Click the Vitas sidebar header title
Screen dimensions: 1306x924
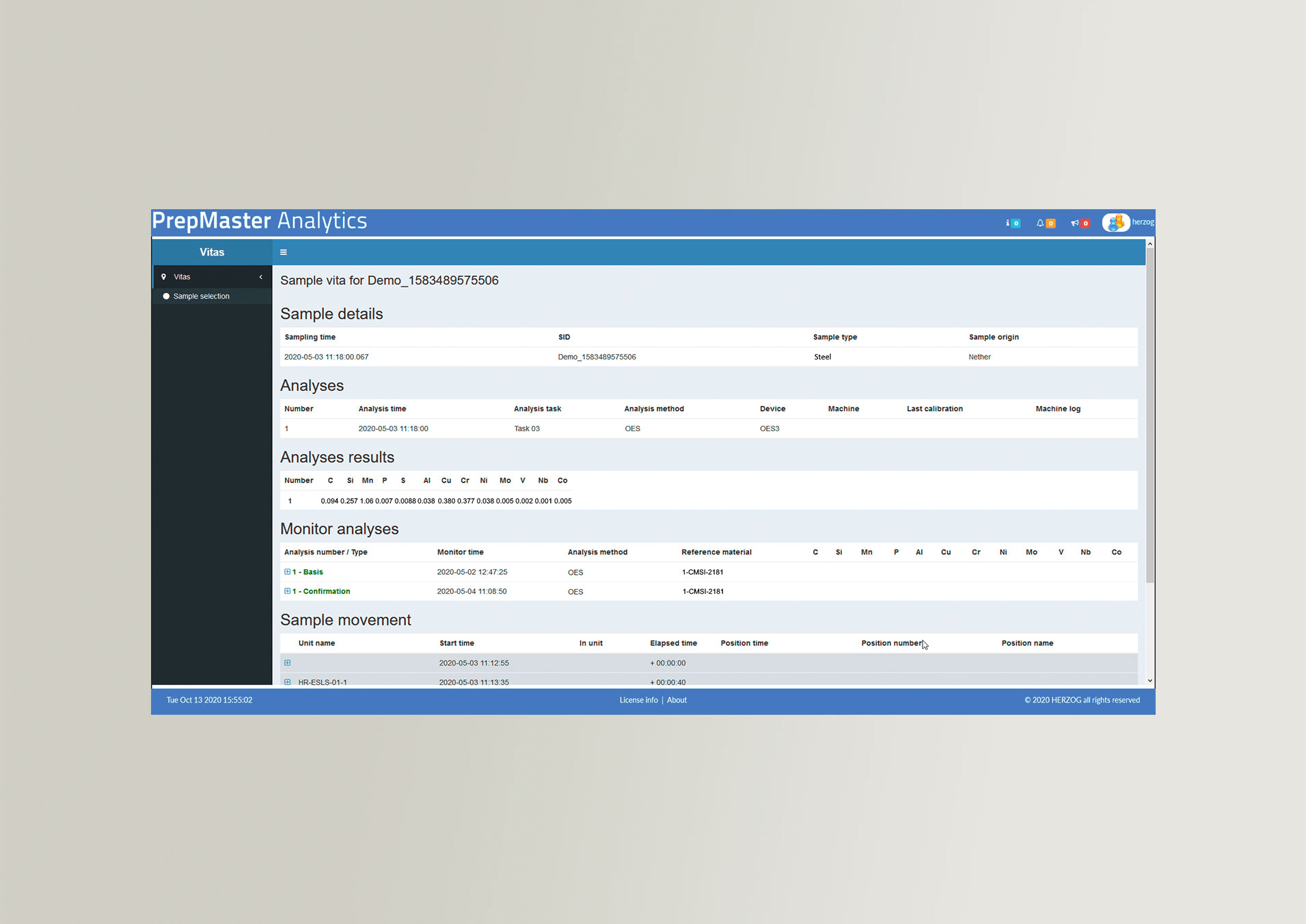coord(212,252)
